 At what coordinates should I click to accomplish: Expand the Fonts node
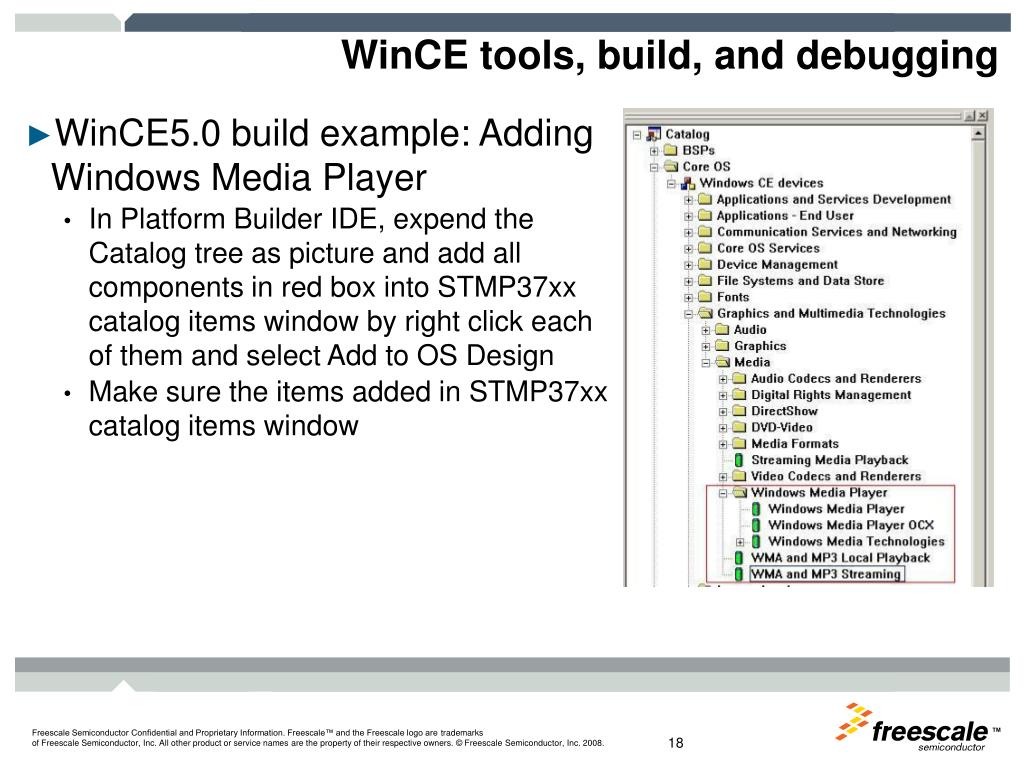(688, 298)
